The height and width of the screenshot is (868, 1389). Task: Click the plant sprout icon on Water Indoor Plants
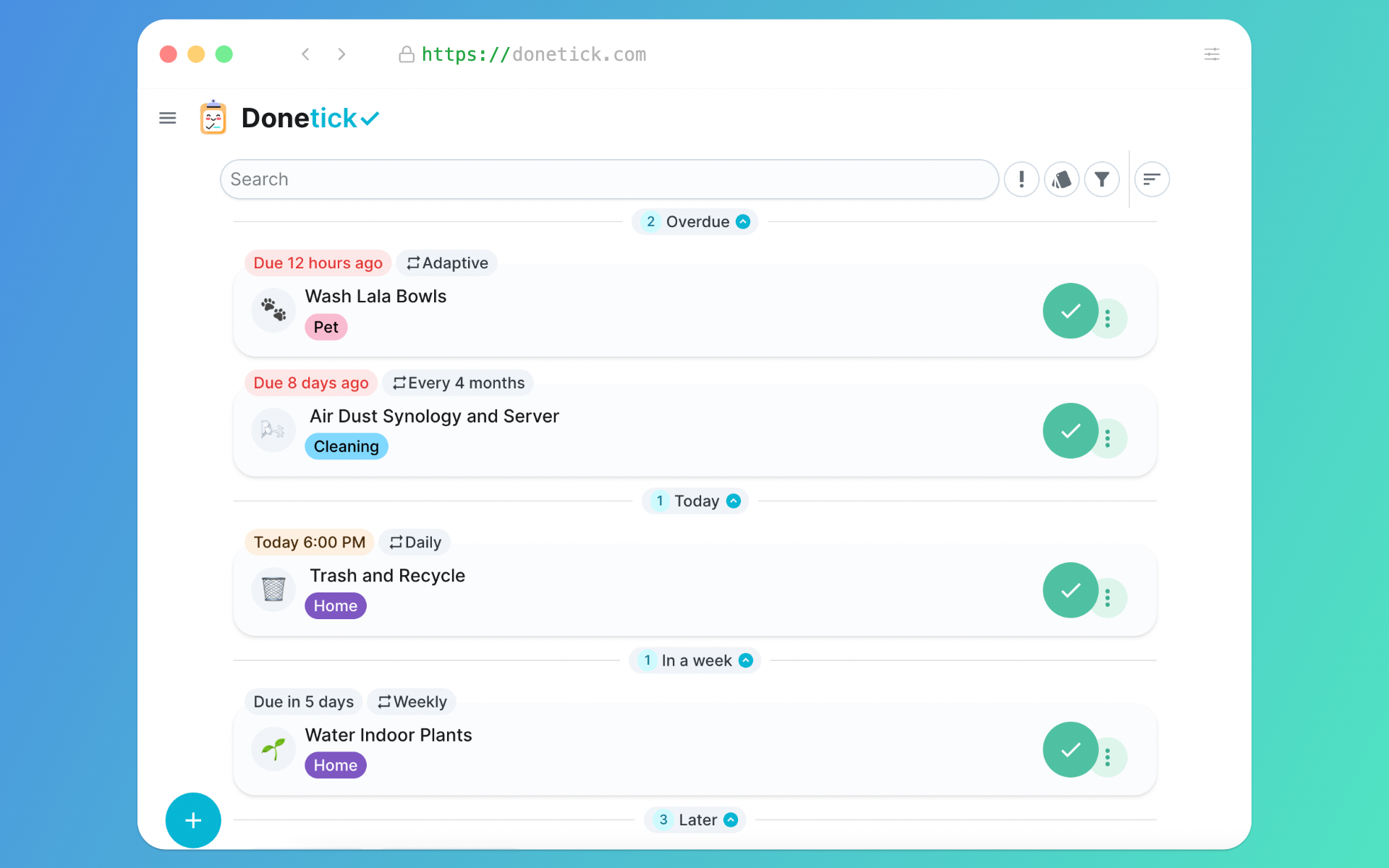(x=273, y=749)
